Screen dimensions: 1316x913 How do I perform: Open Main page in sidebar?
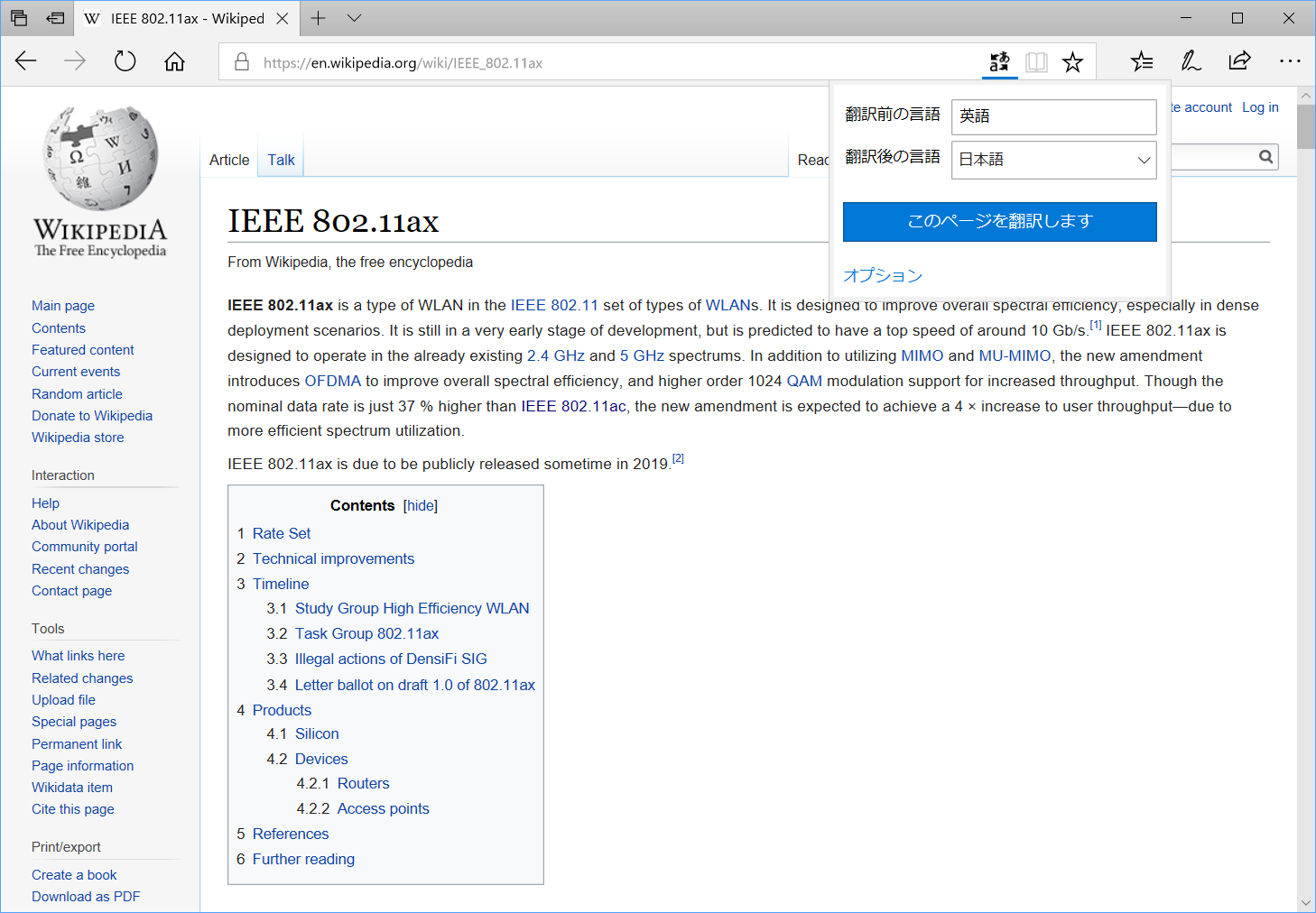coord(63,306)
